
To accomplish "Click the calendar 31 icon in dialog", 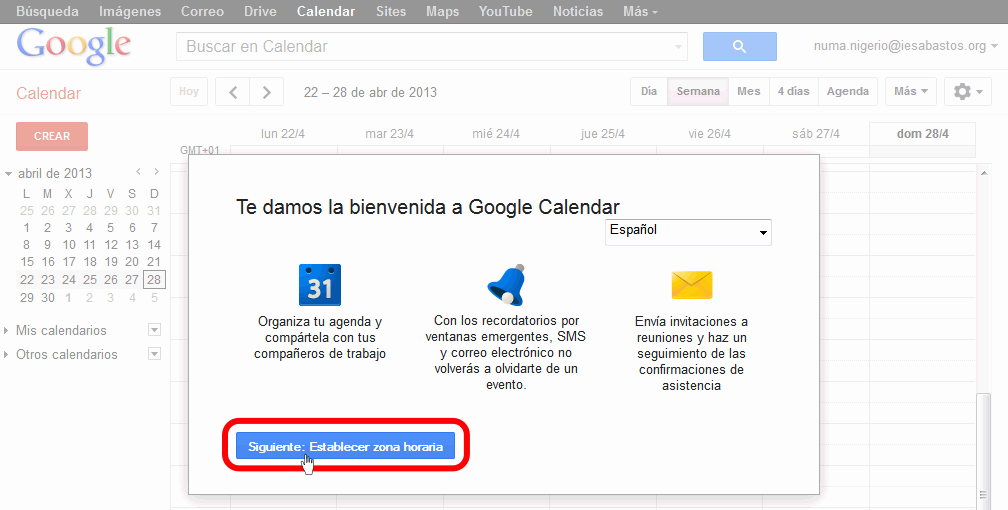I will (x=320, y=285).
